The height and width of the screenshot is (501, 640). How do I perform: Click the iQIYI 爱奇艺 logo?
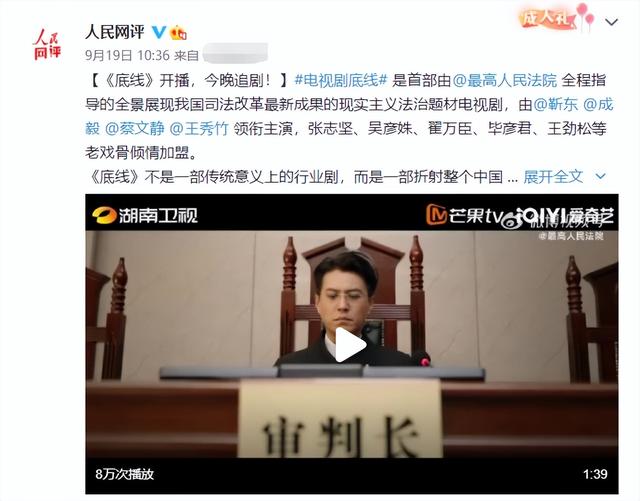click(565, 215)
